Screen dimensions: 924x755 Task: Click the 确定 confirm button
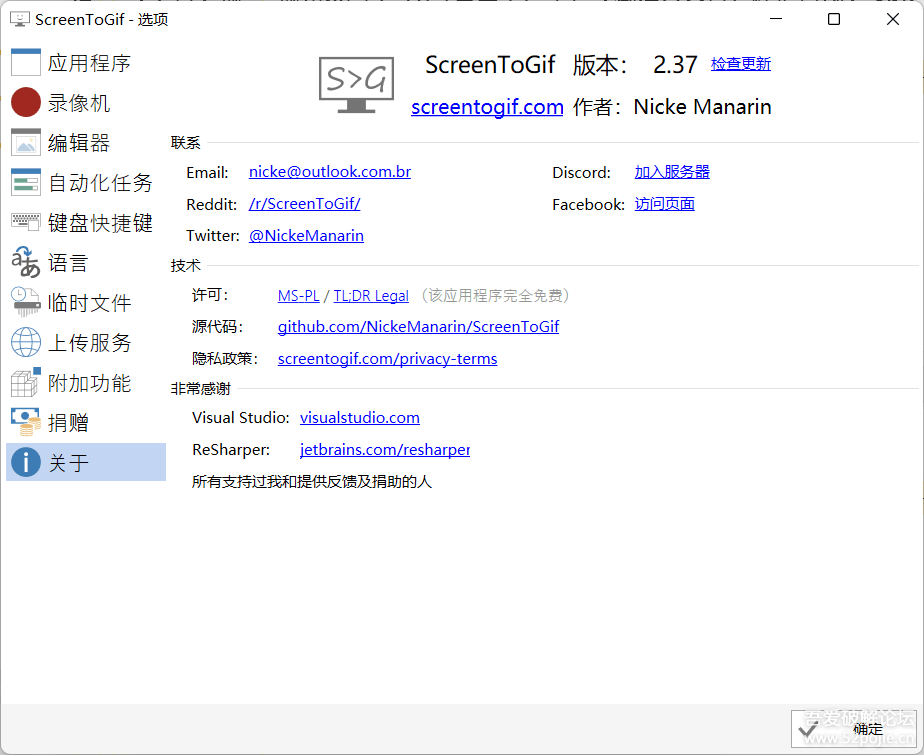(854, 728)
